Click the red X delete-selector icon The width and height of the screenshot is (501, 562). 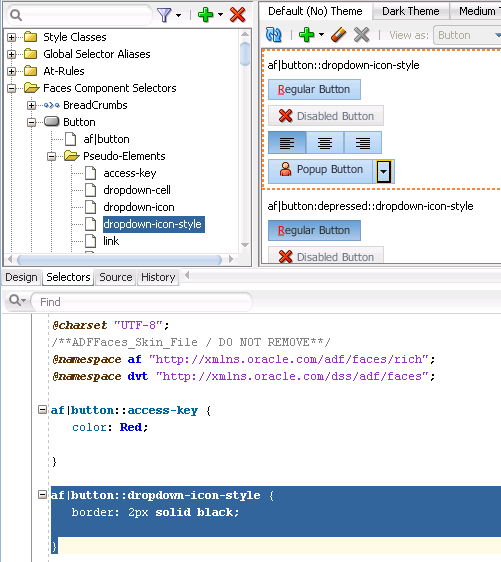[238, 15]
